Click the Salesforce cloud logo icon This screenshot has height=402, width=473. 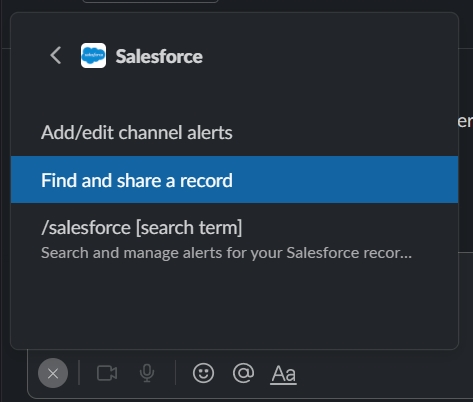pyautogui.click(x=93, y=55)
